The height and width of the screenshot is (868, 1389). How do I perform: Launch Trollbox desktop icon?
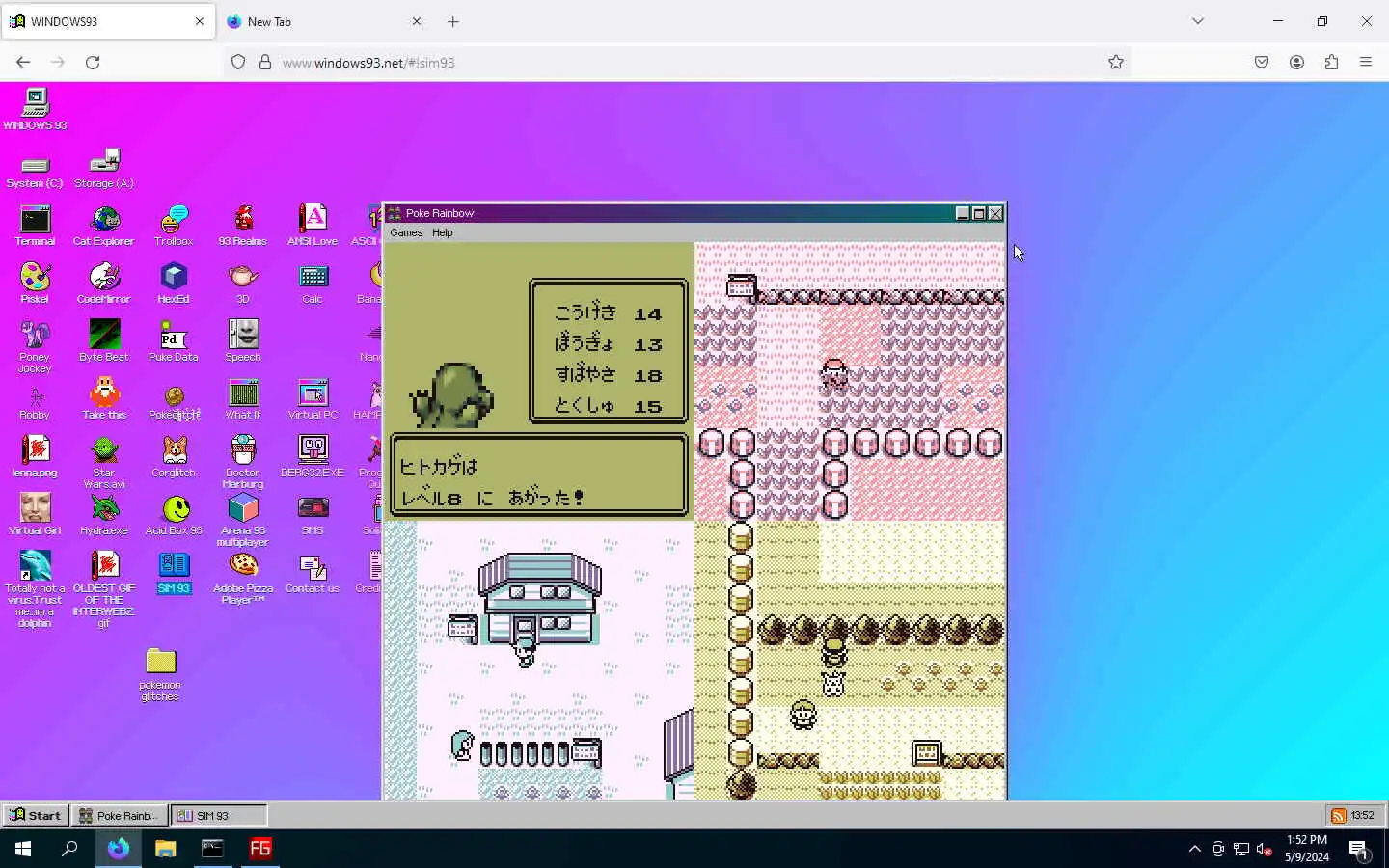click(x=174, y=227)
